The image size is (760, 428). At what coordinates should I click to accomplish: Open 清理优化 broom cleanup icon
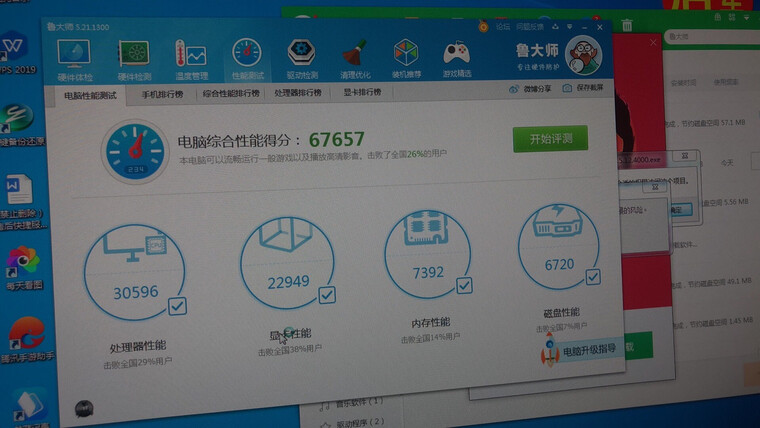coord(355,59)
